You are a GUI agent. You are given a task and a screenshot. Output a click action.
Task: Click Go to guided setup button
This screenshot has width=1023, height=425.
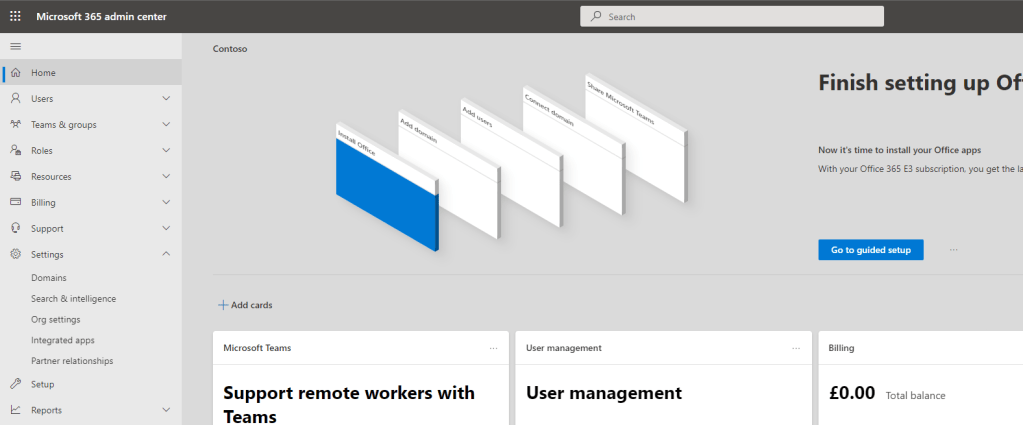pyautogui.click(x=870, y=250)
